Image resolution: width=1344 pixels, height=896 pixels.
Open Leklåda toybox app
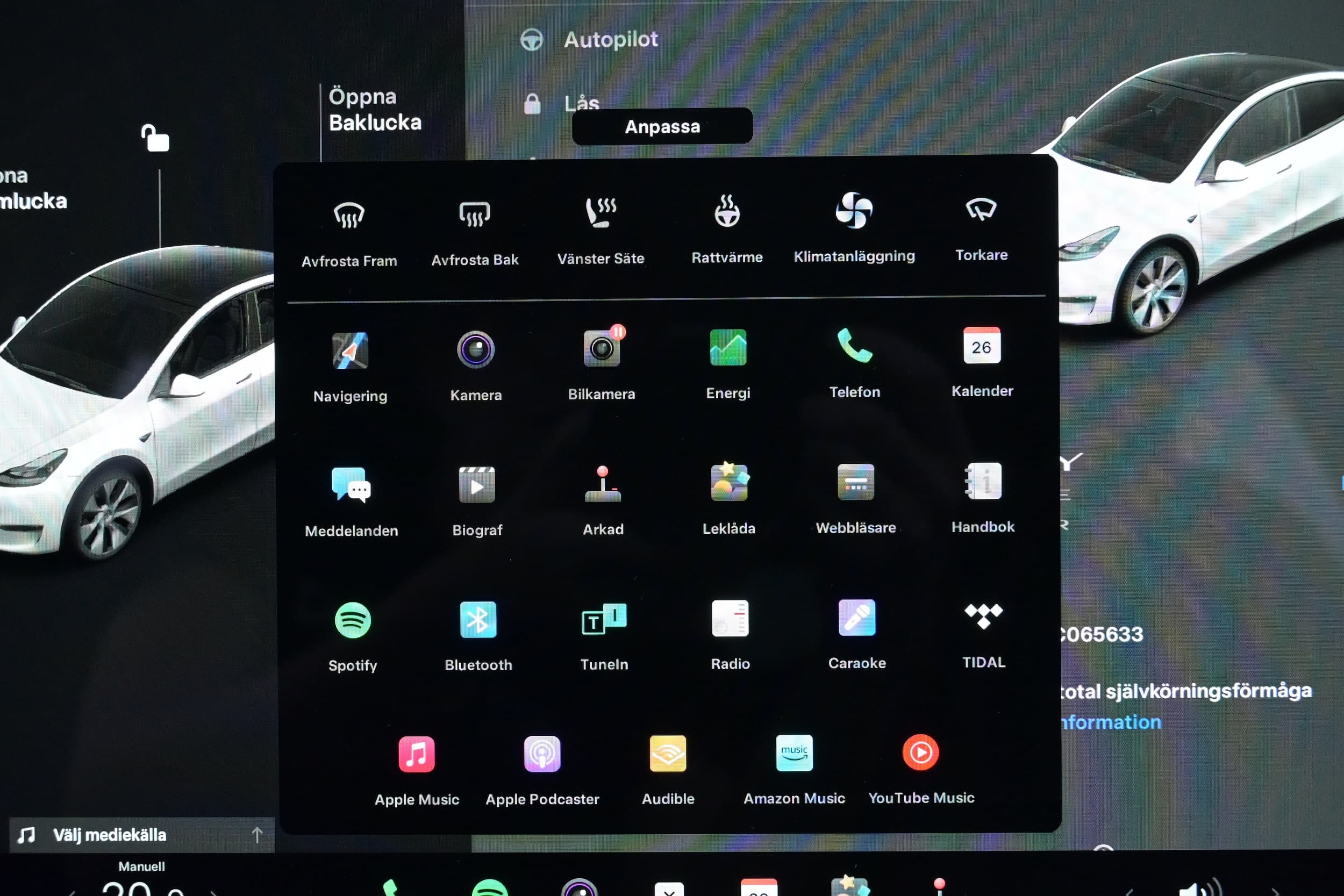click(729, 498)
